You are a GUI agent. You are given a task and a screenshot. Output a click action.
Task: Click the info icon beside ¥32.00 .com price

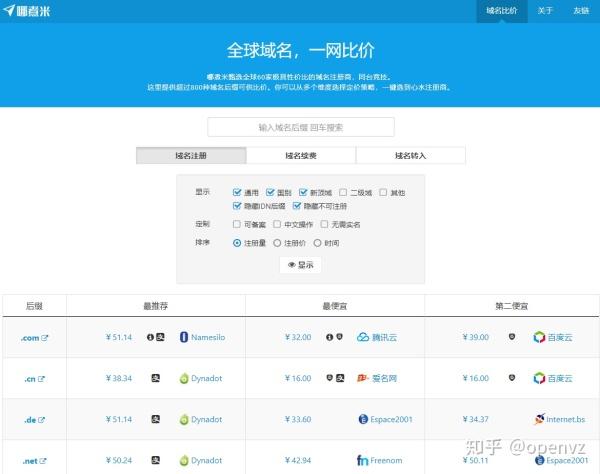(329, 337)
